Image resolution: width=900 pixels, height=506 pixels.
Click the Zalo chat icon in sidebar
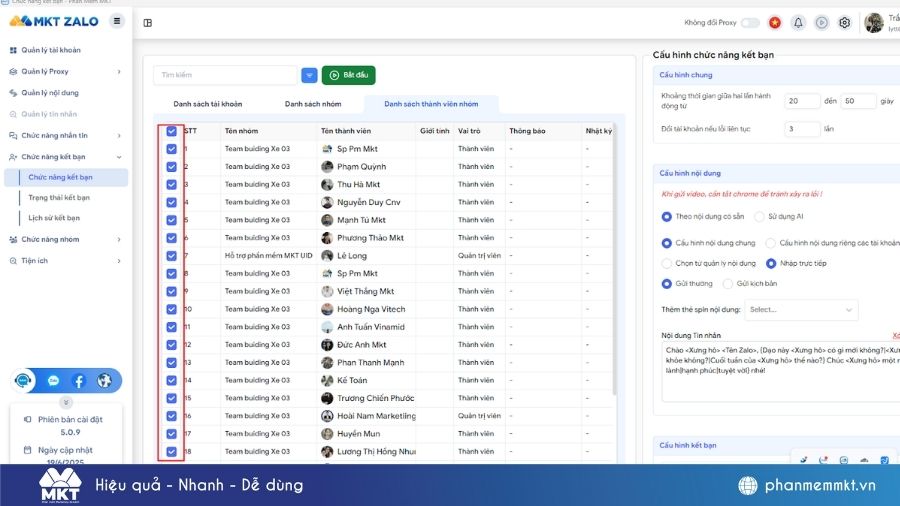(53, 381)
